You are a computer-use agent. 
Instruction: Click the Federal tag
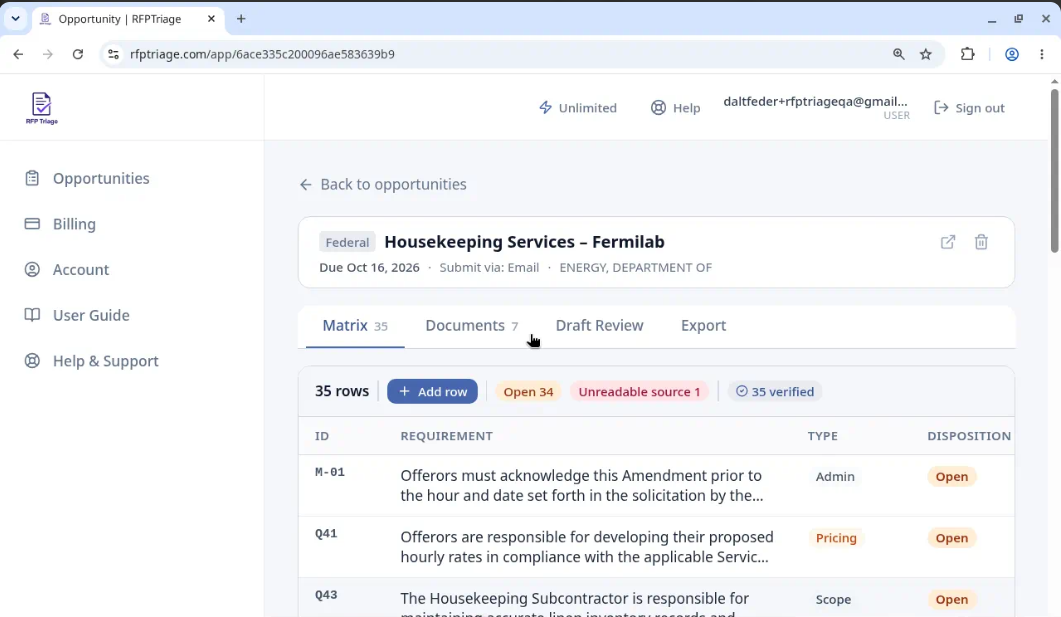click(x=347, y=242)
